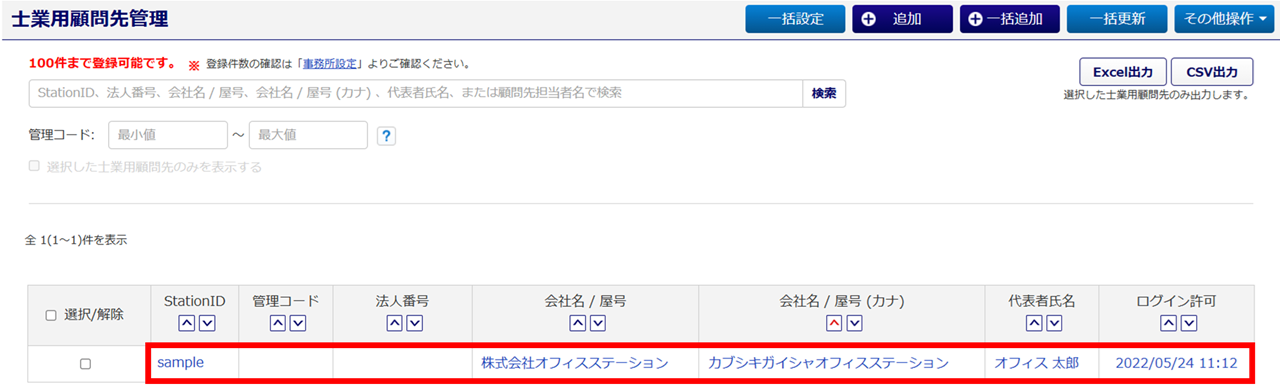Check the sample row checkbox
1280x391 pixels.
(x=85, y=364)
